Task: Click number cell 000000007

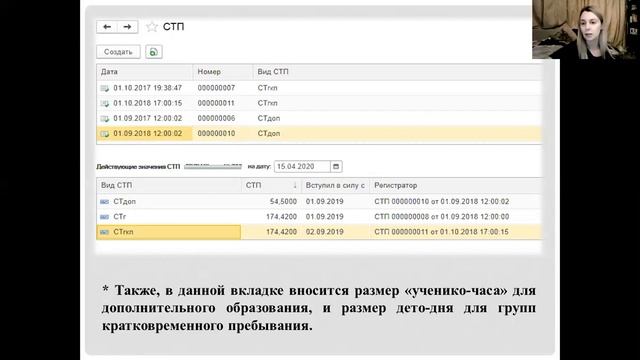Action: tap(216, 88)
